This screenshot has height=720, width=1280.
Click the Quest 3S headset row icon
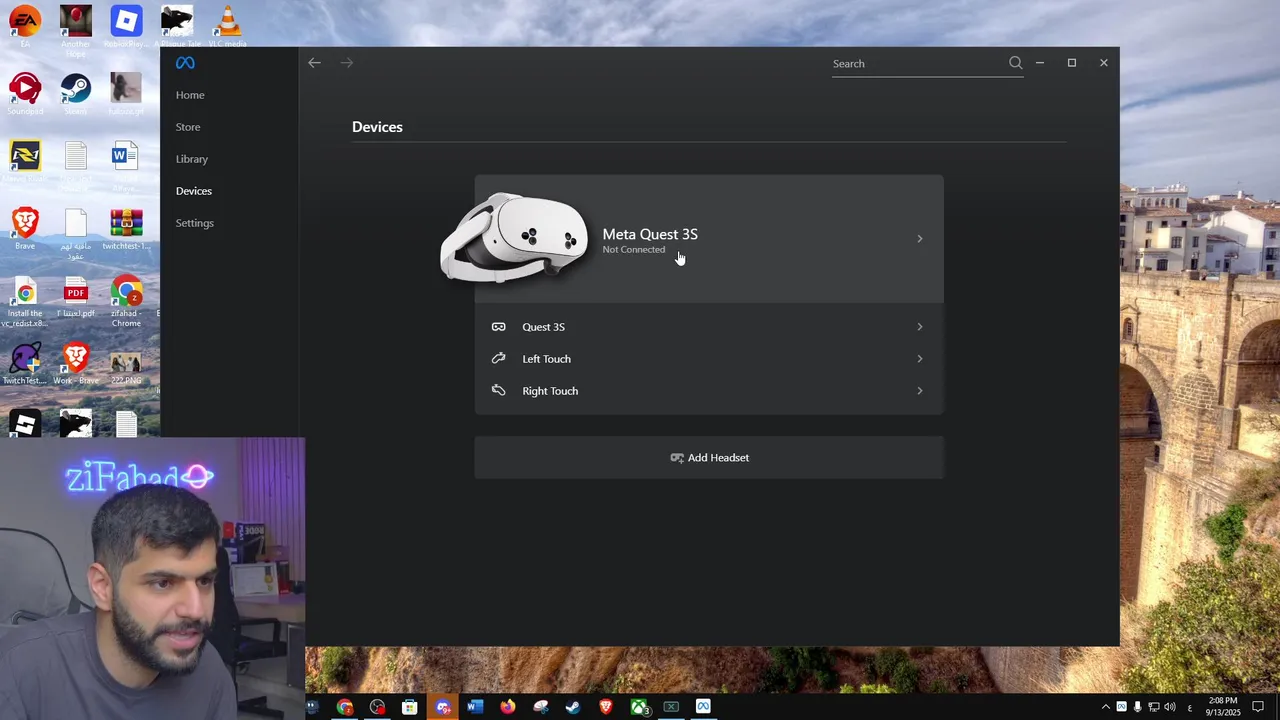click(498, 327)
